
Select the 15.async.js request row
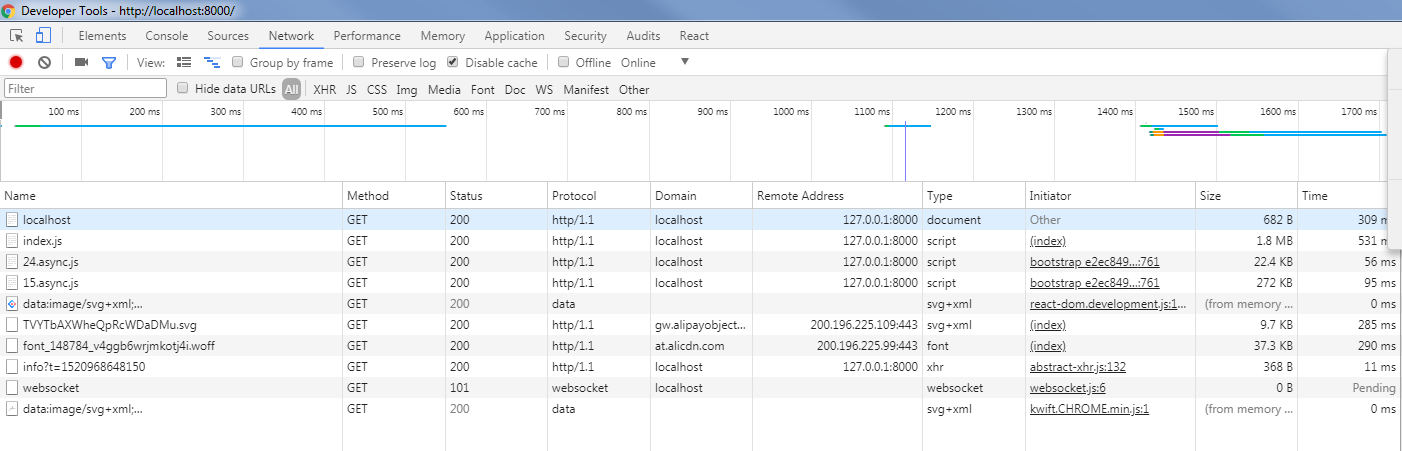(x=701, y=282)
